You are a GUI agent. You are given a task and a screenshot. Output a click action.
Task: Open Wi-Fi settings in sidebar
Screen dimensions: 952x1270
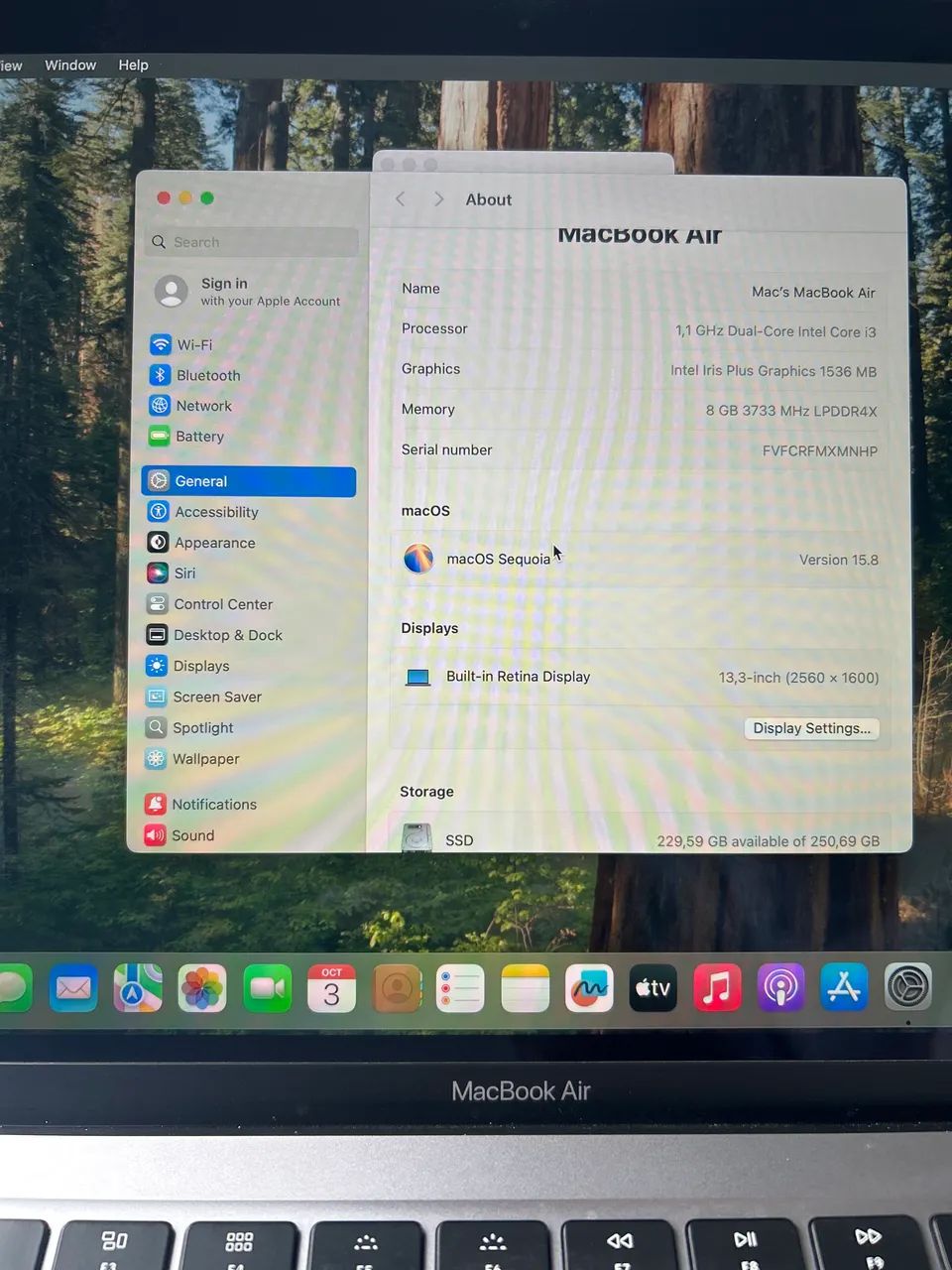[180, 344]
